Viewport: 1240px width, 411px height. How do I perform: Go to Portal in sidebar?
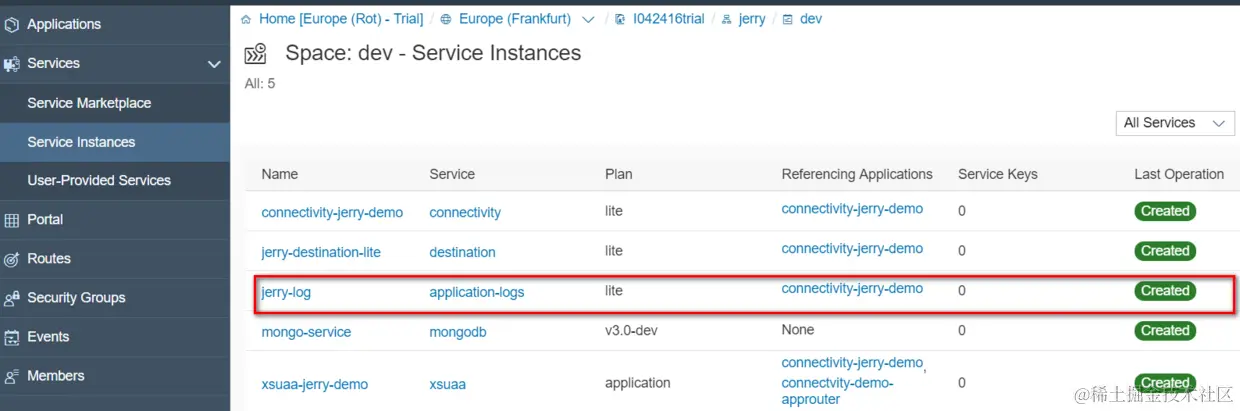45,219
